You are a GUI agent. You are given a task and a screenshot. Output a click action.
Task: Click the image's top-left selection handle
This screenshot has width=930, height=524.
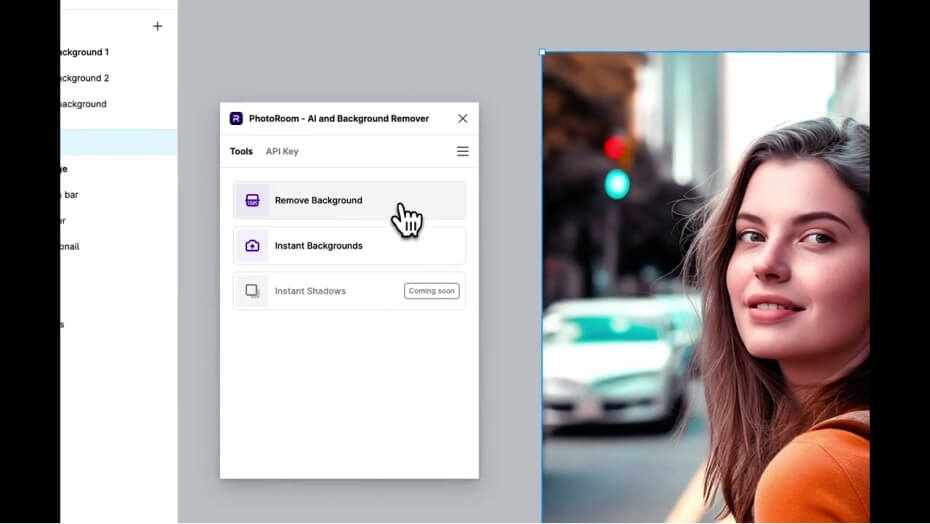click(542, 52)
